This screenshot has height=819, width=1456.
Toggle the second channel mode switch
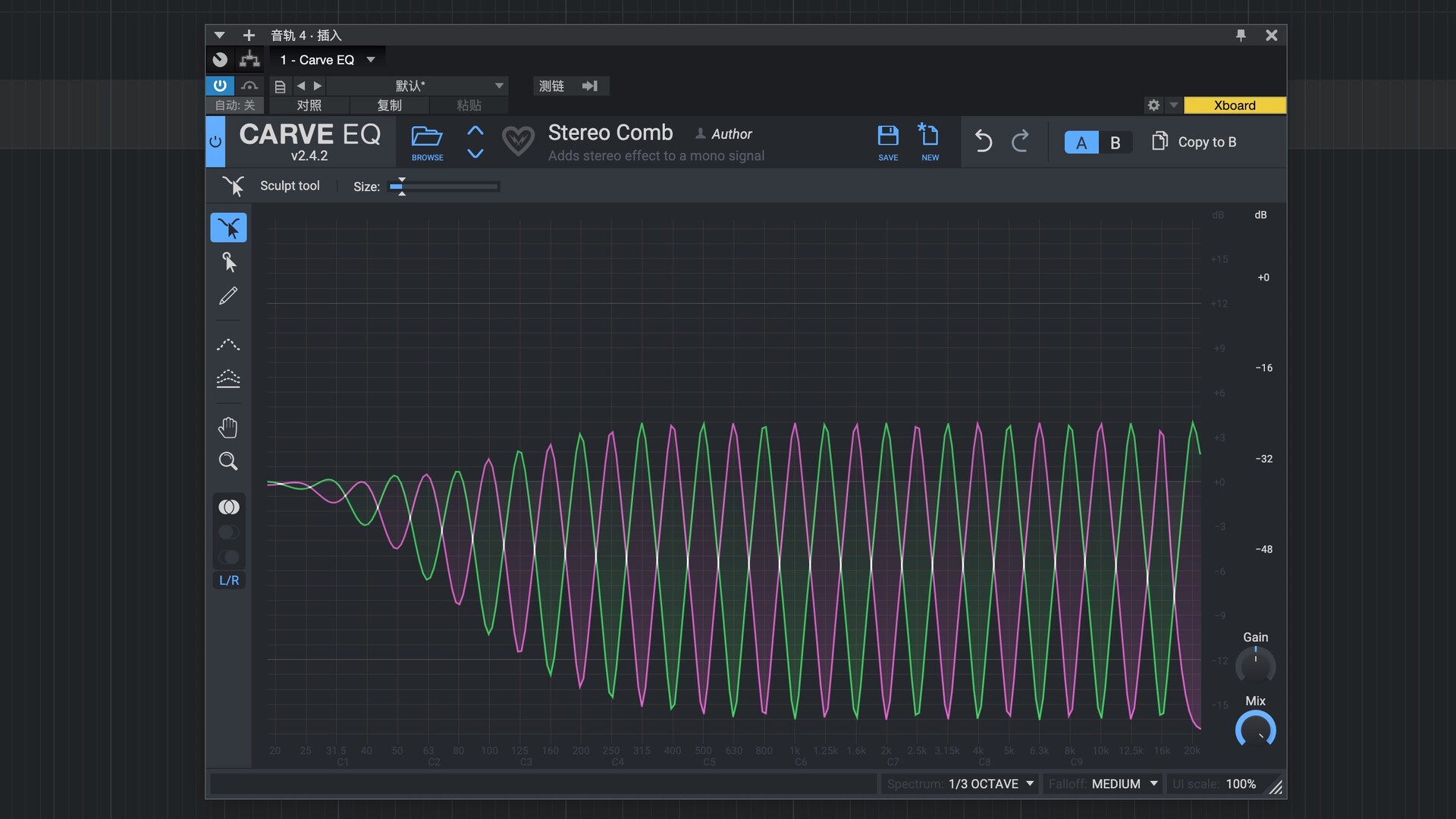[229, 532]
